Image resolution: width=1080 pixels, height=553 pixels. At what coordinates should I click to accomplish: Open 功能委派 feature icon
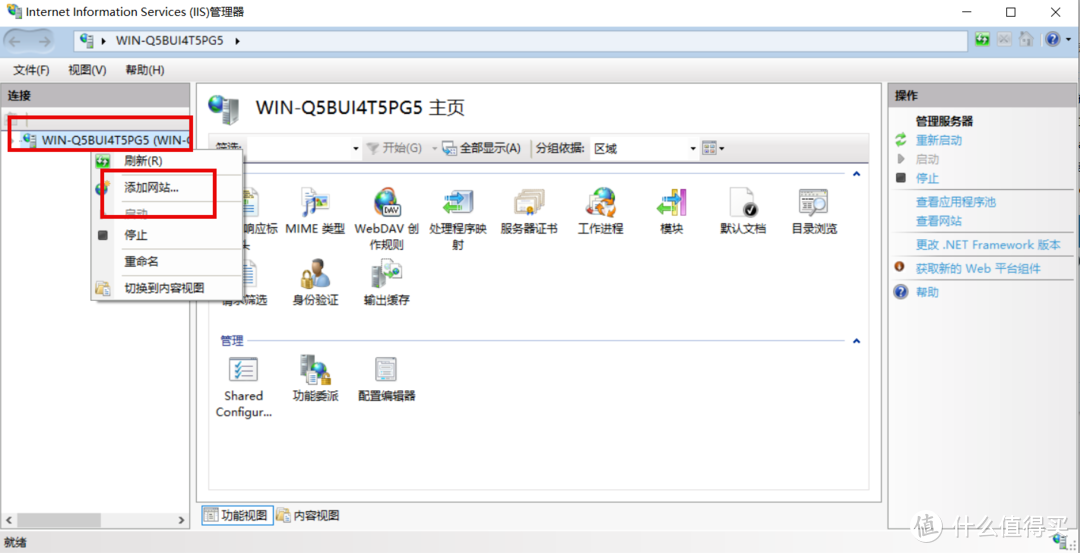point(315,379)
